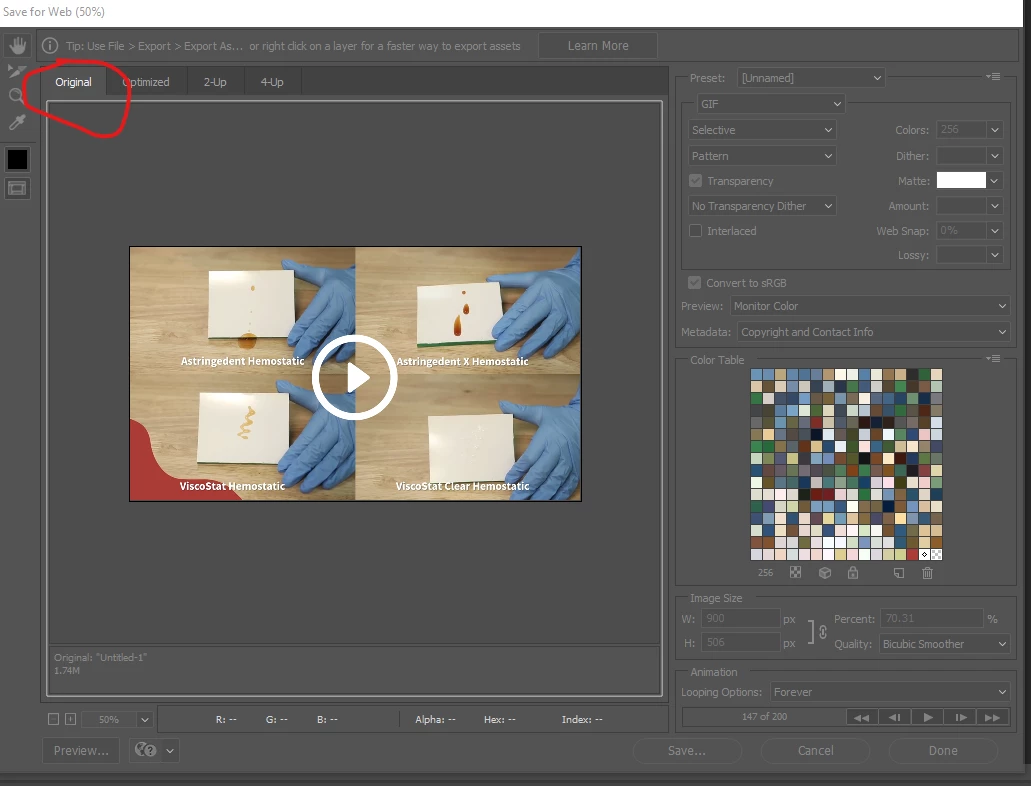Screen dimensions: 1031x786
Task: Click the white Matte color swatch
Action: tap(961, 180)
